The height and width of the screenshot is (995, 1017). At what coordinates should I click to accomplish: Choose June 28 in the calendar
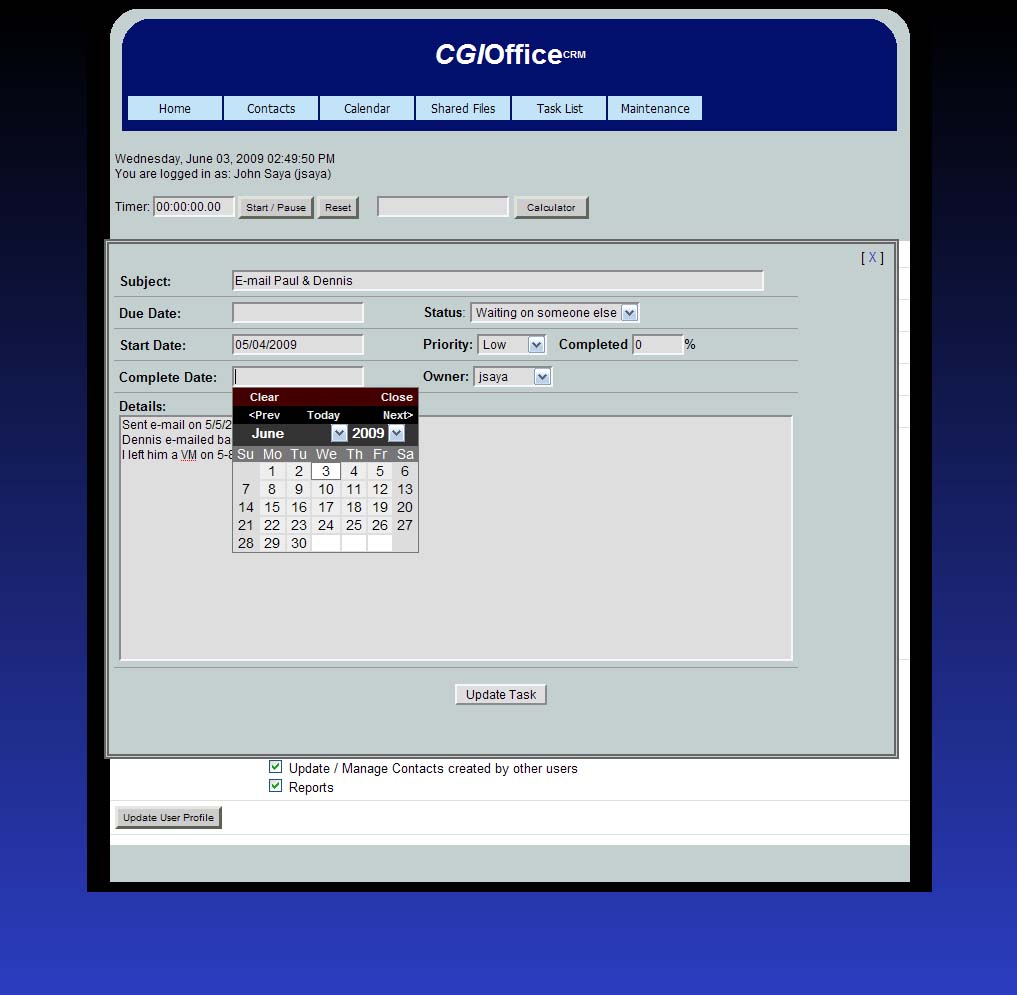246,543
